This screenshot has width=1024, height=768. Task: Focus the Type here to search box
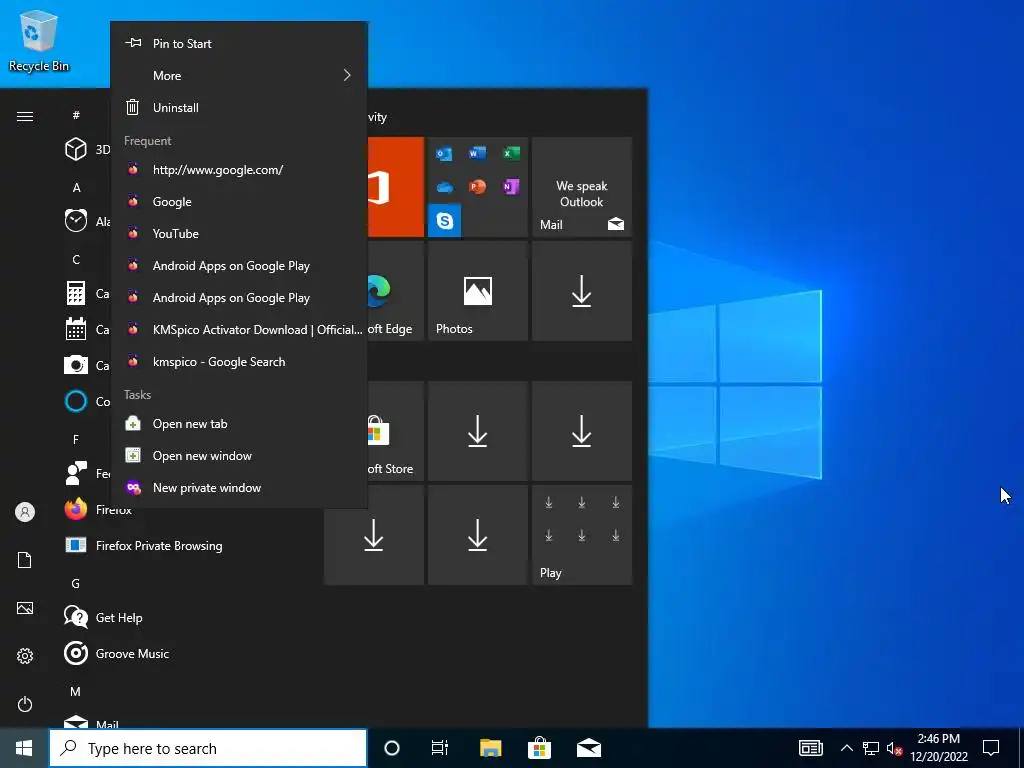(x=208, y=748)
